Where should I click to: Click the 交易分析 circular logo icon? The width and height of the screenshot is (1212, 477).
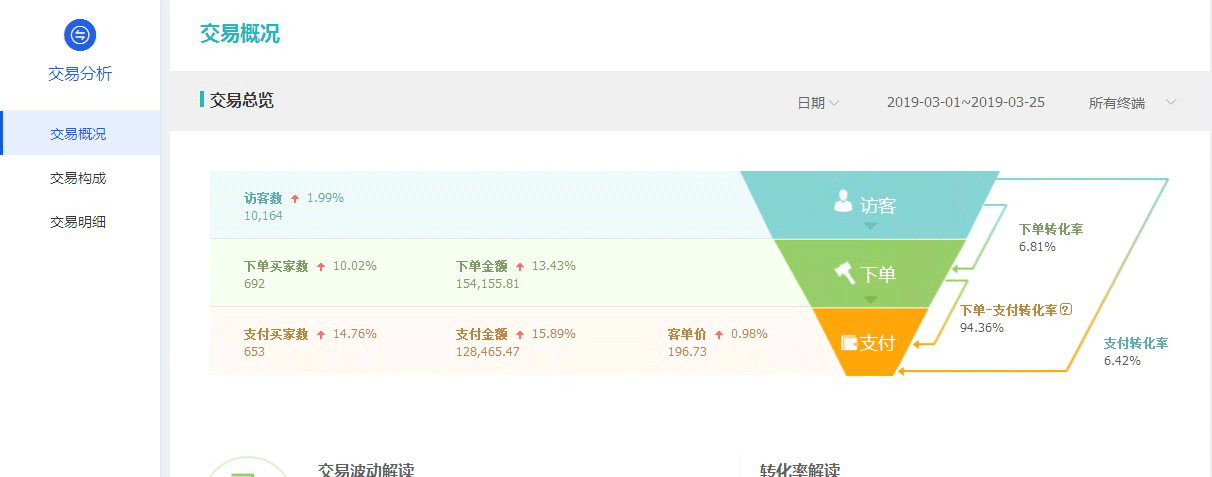[80, 35]
